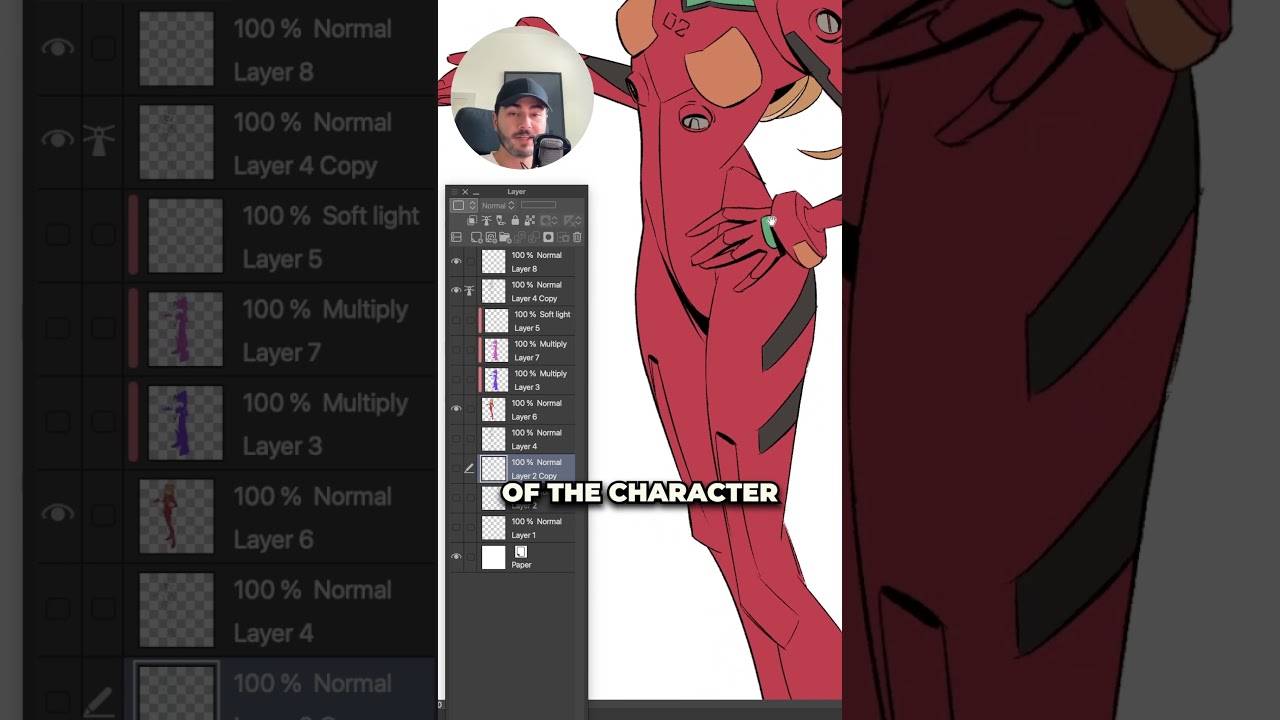Image resolution: width=1280 pixels, height=720 pixels.
Task: Hide Layer 6 via eye in centre Layer panel
Action: 456,409
